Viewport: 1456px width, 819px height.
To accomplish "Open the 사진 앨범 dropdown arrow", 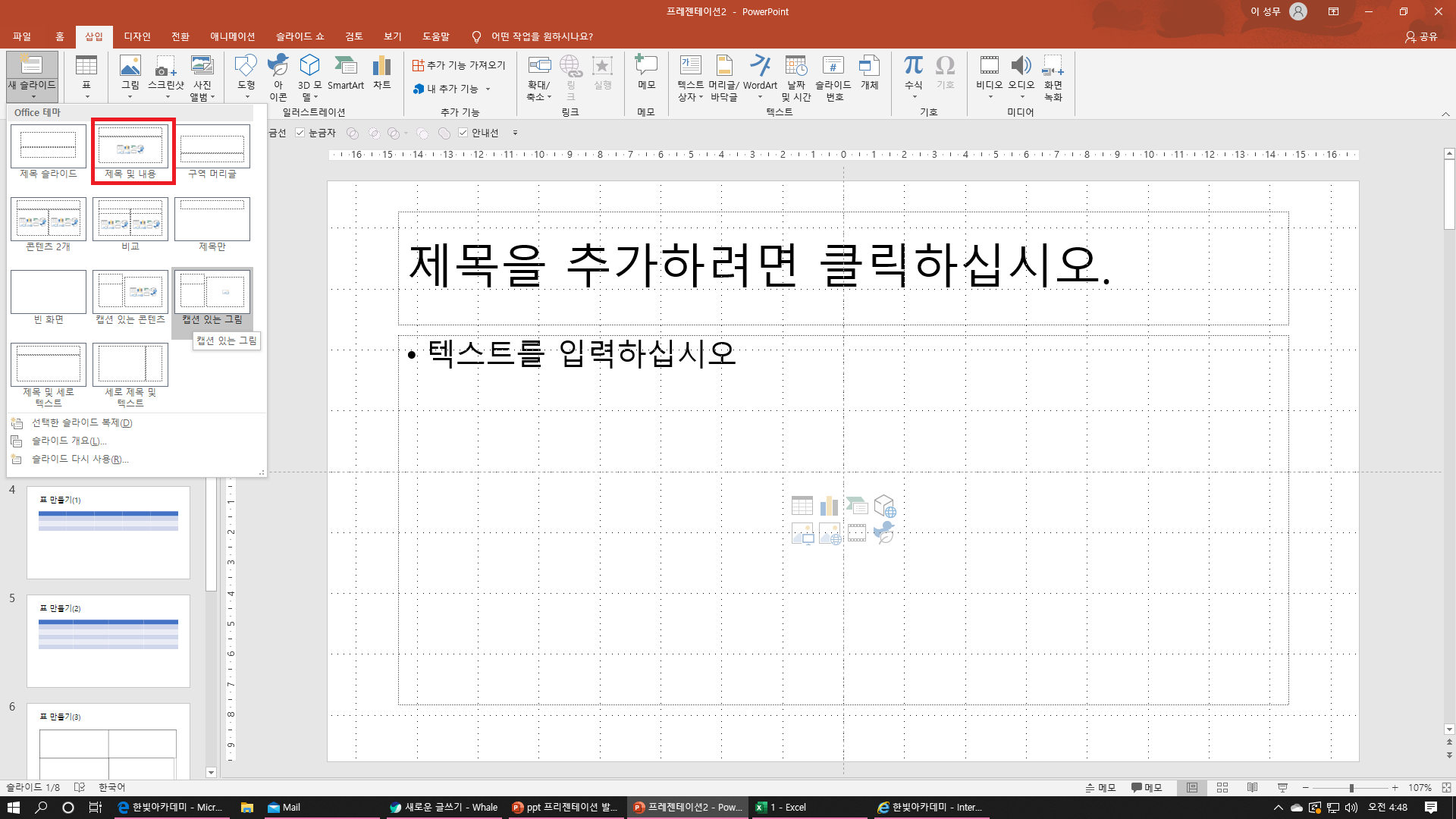I will pyautogui.click(x=213, y=97).
